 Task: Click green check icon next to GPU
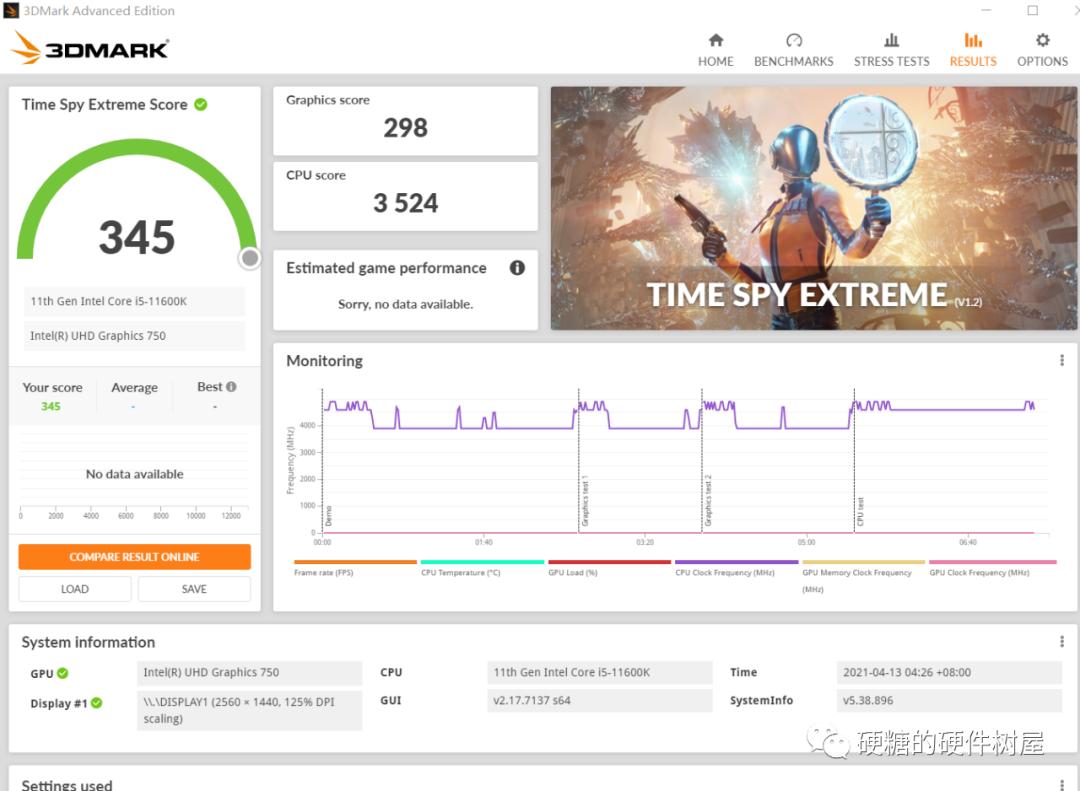pyautogui.click(x=63, y=673)
